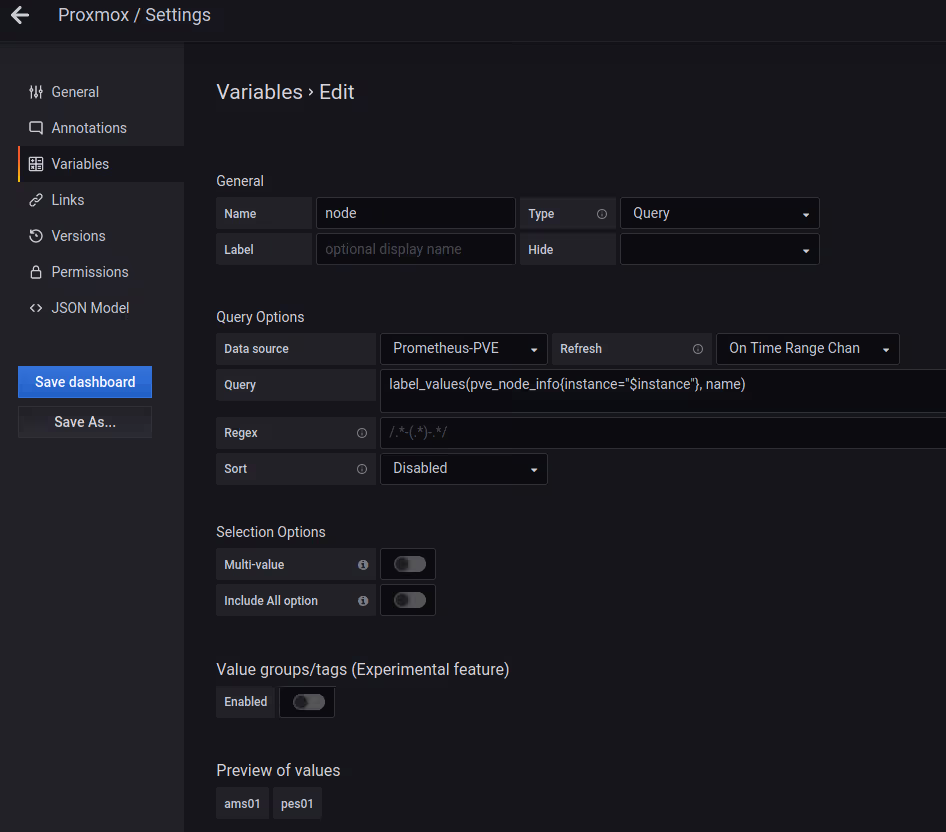Click the Sort info icon
Viewport: 946px width, 832px height.
(362, 469)
